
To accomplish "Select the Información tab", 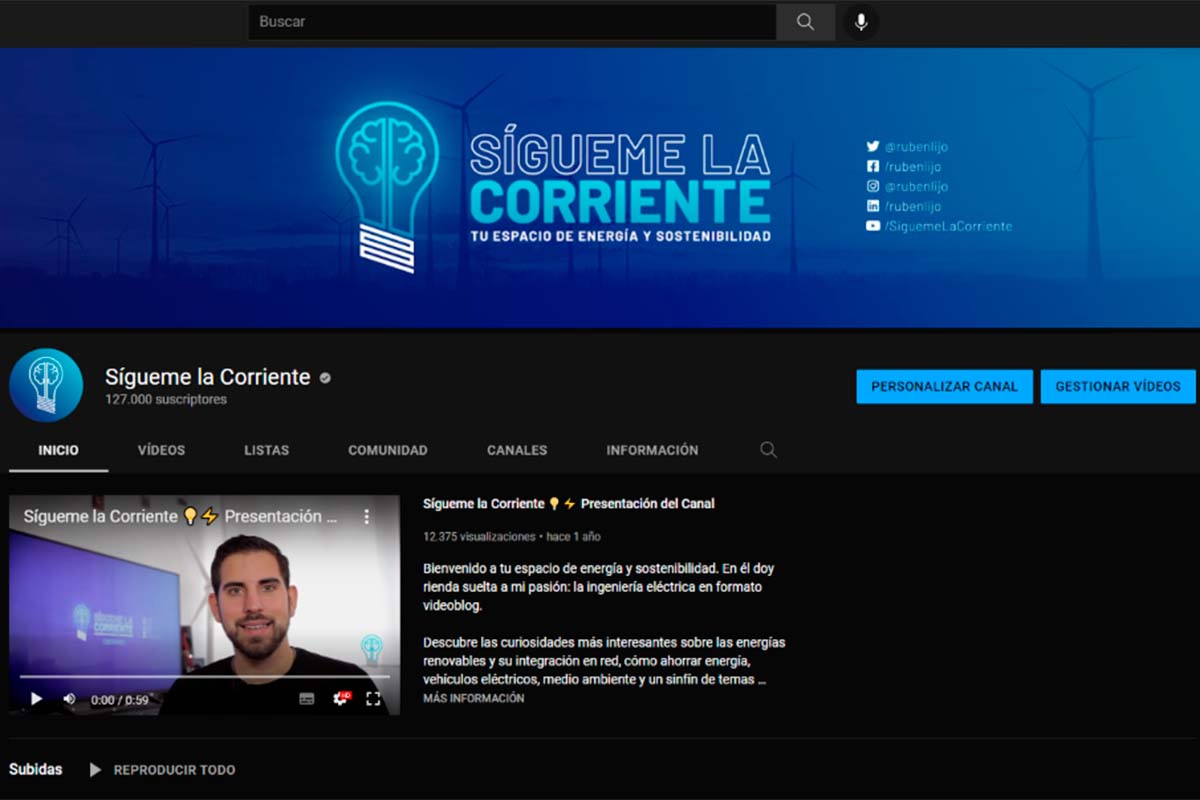I will tap(652, 450).
